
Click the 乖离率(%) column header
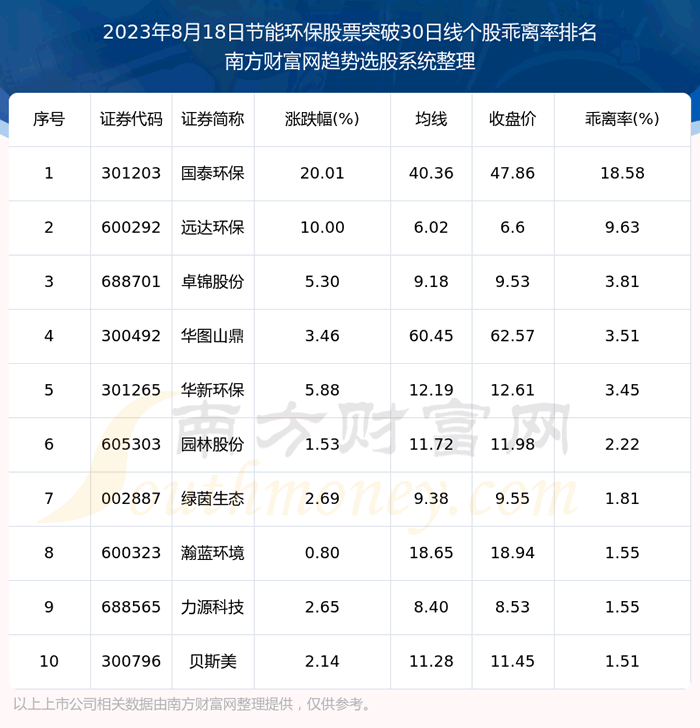click(x=622, y=119)
